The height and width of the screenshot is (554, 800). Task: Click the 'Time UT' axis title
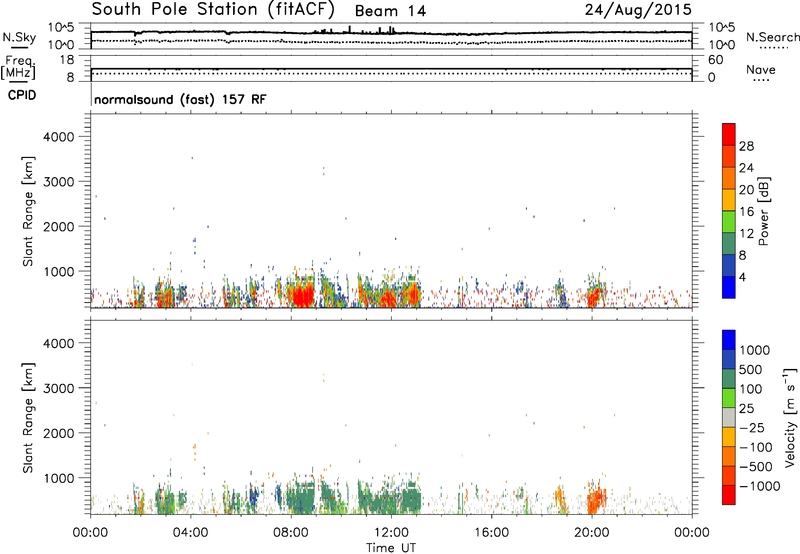[x=391, y=548]
